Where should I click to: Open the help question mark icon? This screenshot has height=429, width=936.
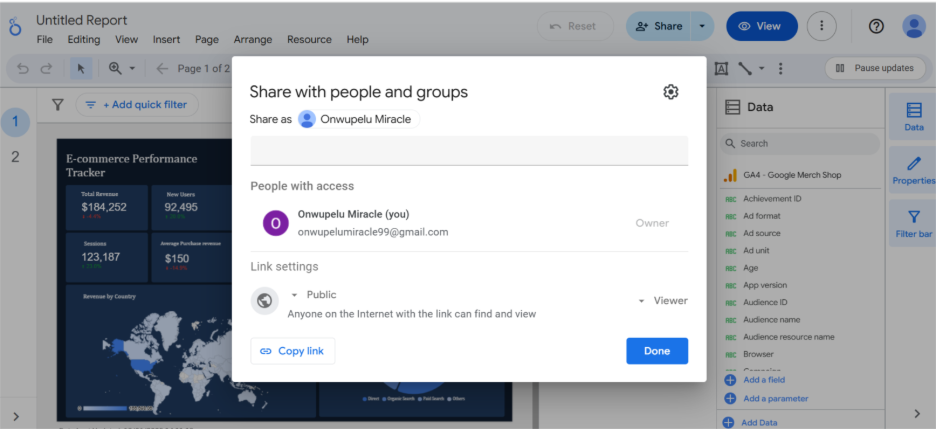click(x=876, y=26)
